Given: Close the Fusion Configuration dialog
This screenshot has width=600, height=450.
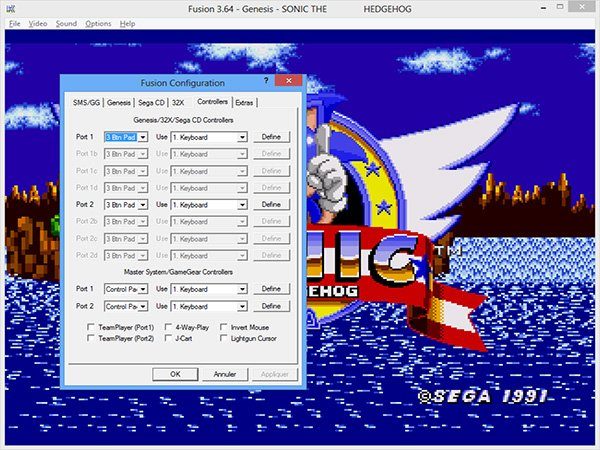Looking at the screenshot, I should [x=289, y=81].
